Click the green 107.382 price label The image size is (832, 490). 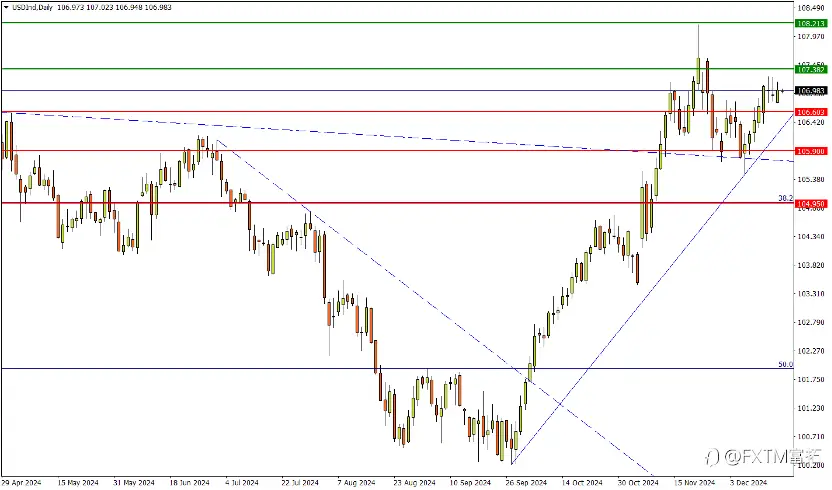pyautogui.click(x=811, y=70)
